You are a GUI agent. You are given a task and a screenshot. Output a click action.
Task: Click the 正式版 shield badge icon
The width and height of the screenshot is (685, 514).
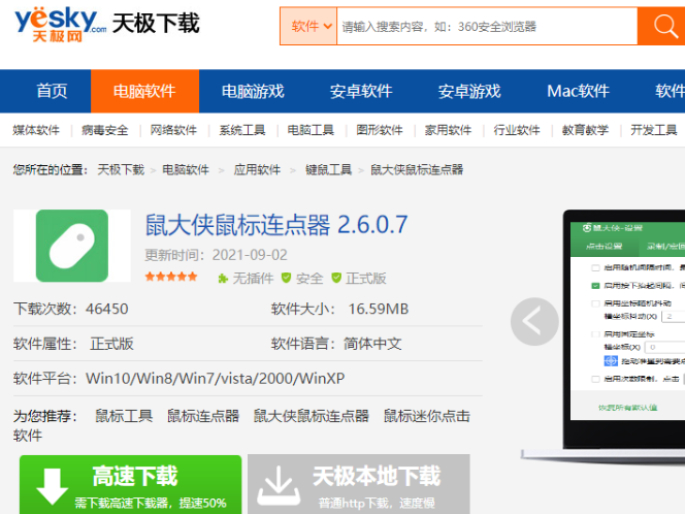pos(336,278)
